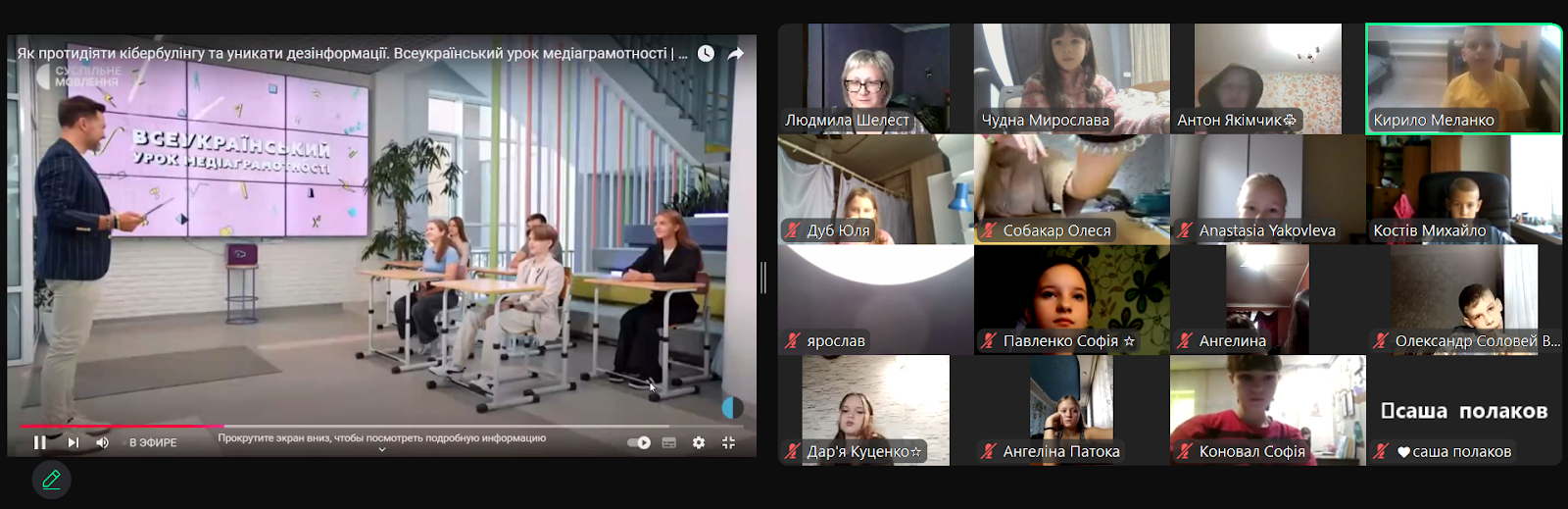This screenshot has height=509, width=1568.
Task: Click the divider handle between video and gallery
Action: (x=763, y=278)
